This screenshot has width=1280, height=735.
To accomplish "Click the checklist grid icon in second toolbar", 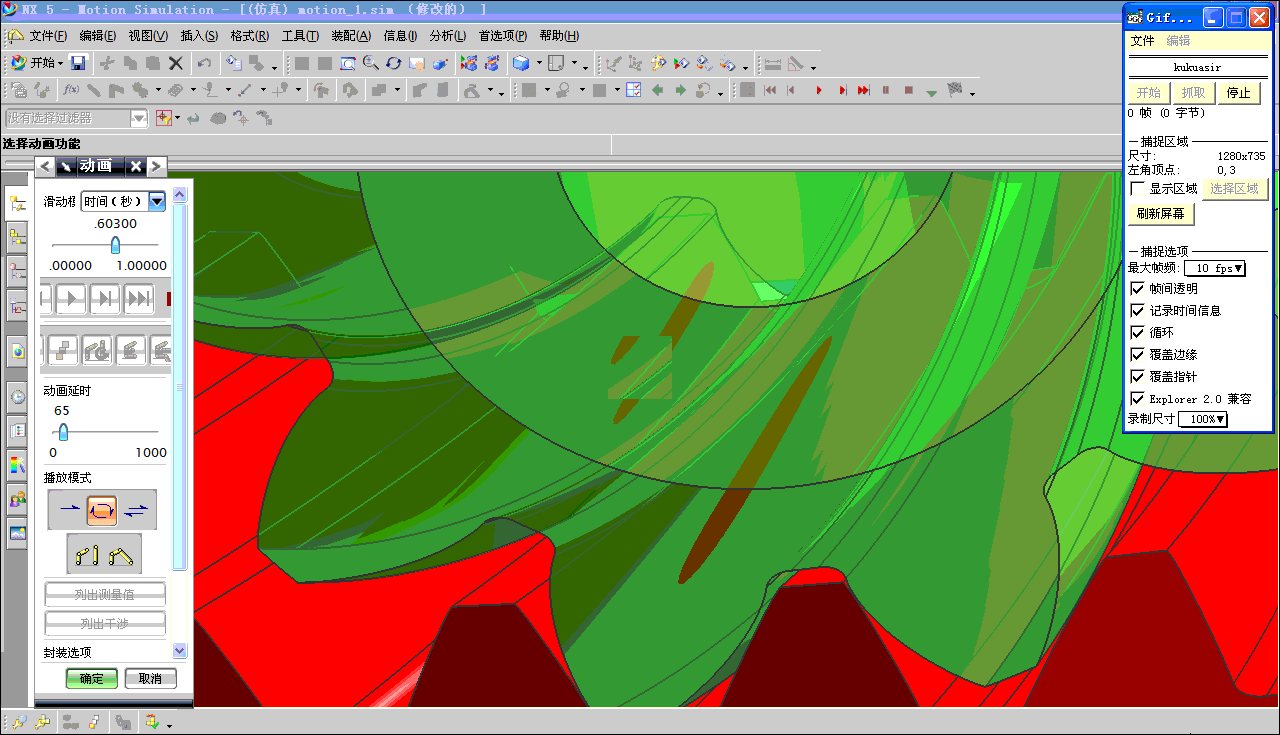I will coord(634,90).
